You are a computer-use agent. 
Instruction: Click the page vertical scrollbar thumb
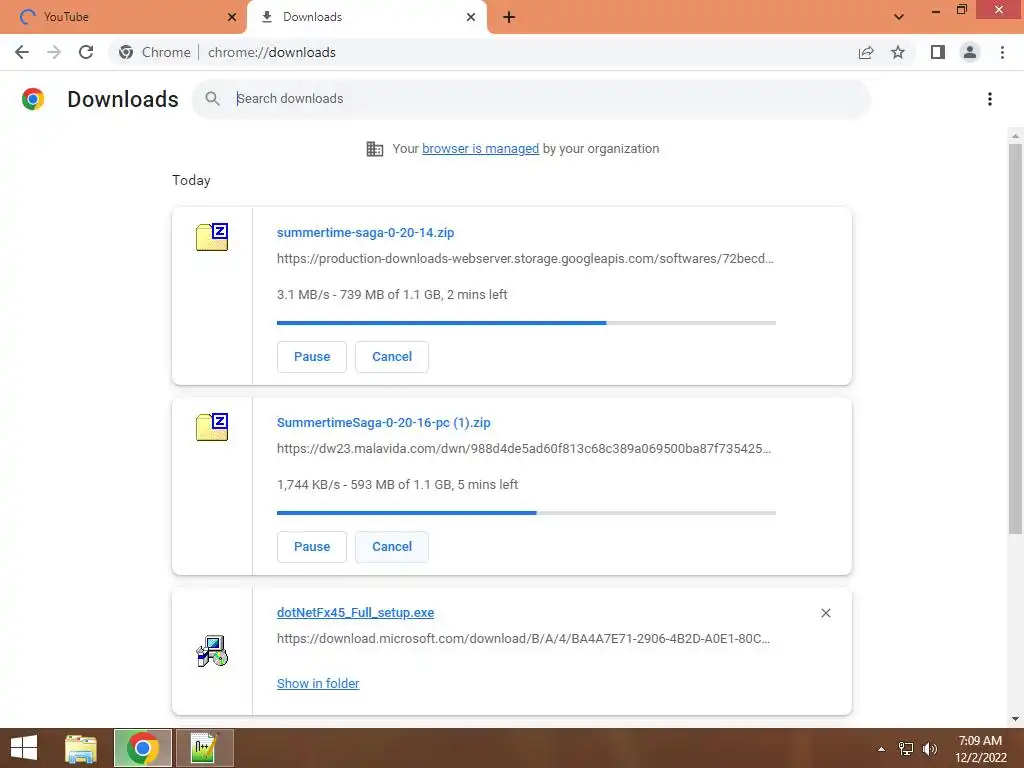pos(1015,338)
